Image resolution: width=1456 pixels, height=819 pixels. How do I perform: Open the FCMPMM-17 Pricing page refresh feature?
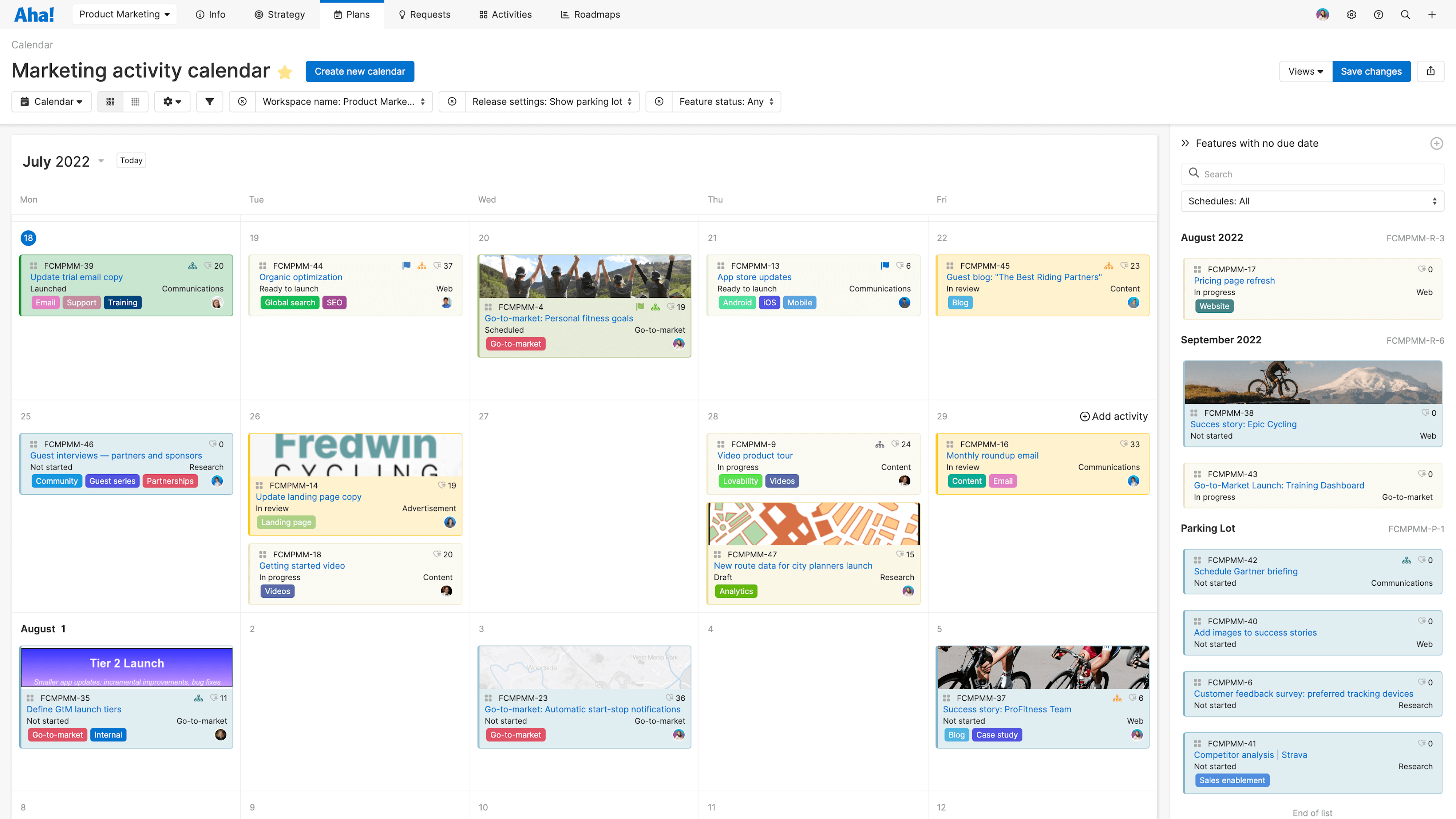pyautogui.click(x=1234, y=280)
